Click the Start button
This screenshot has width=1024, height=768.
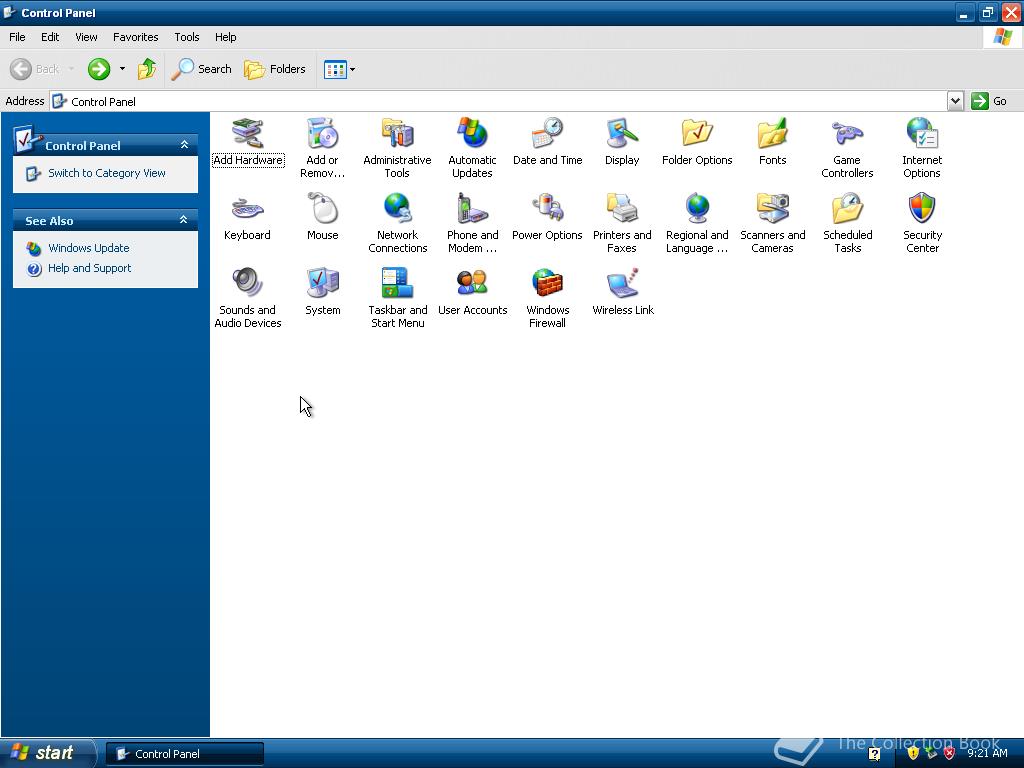(46, 753)
